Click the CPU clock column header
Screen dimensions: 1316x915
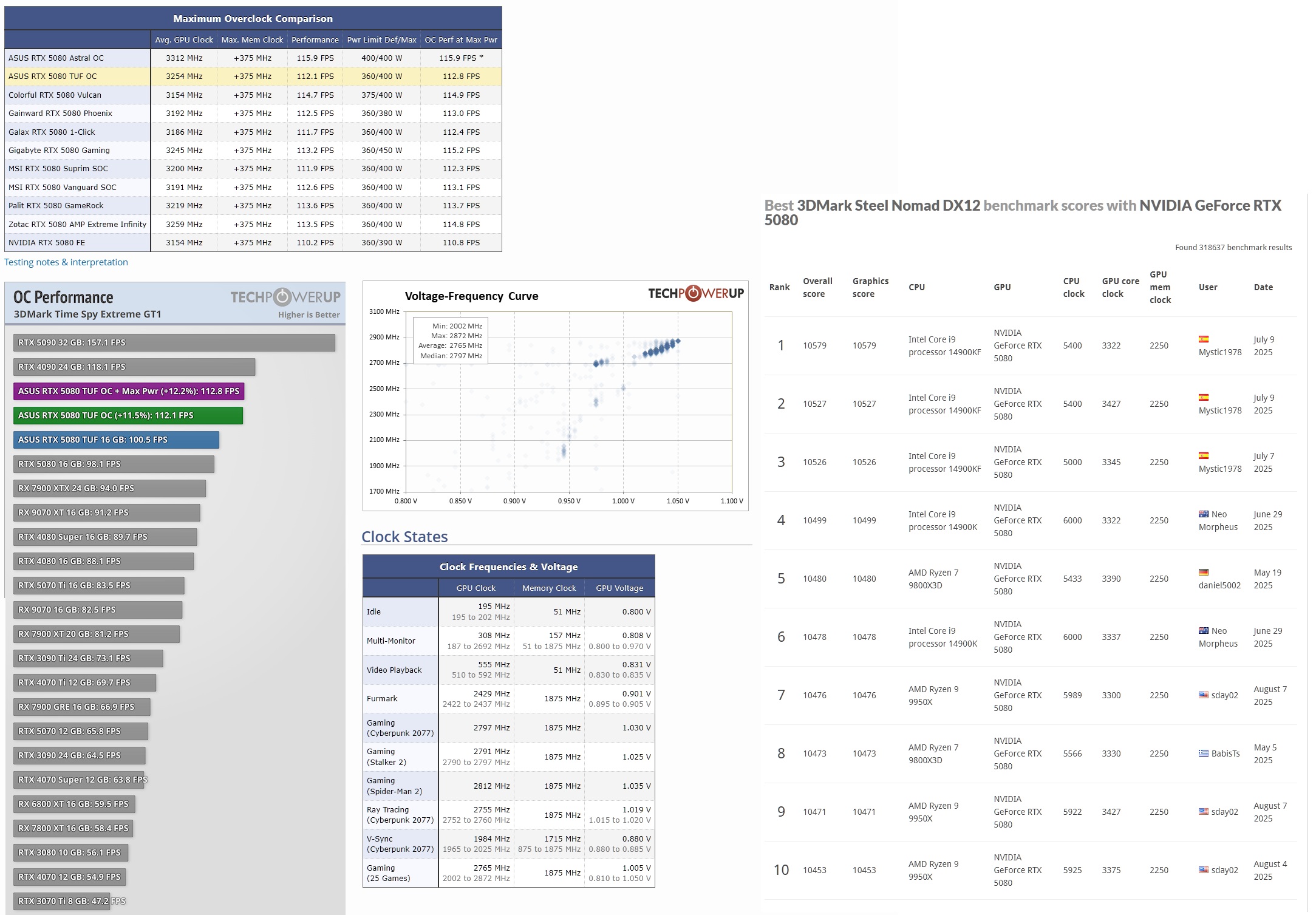click(1074, 287)
